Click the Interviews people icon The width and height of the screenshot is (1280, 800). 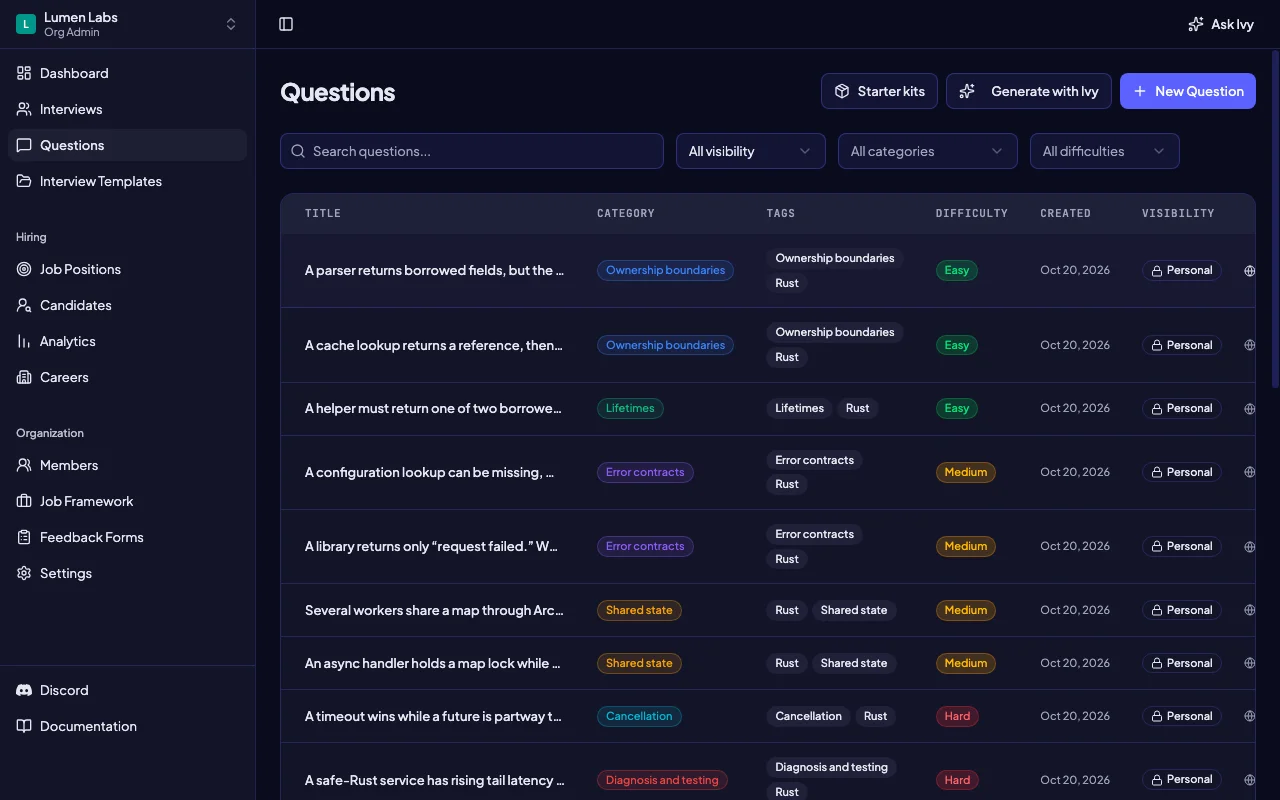(x=24, y=109)
